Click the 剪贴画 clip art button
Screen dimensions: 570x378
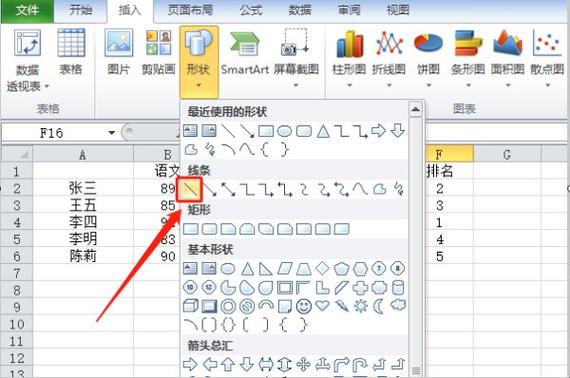[x=158, y=52]
